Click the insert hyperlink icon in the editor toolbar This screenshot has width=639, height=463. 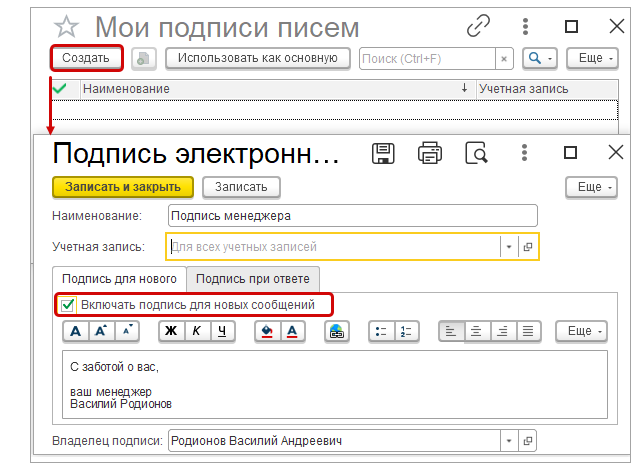[336, 331]
